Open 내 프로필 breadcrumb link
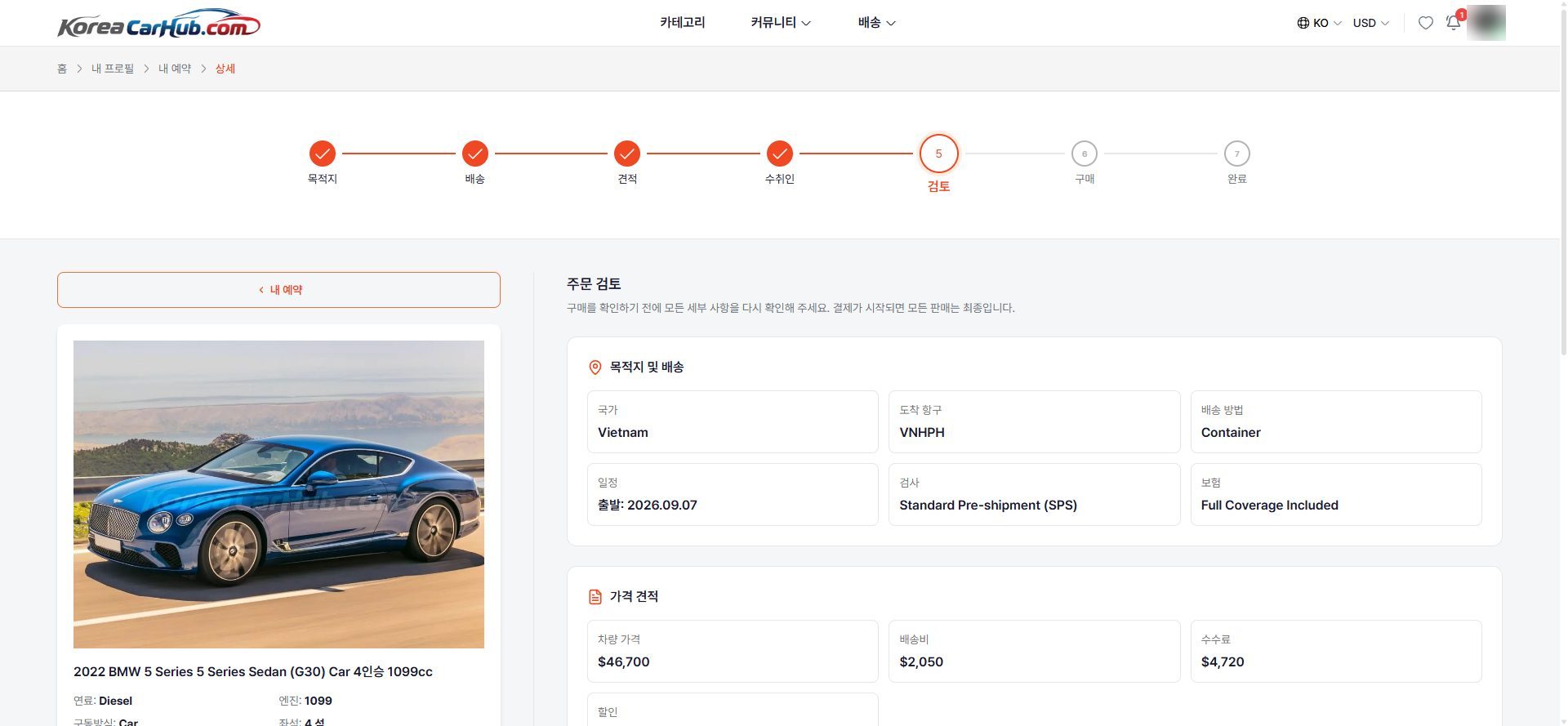Image resolution: width=1568 pixels, height=726 pixels. tap(113, 69)
